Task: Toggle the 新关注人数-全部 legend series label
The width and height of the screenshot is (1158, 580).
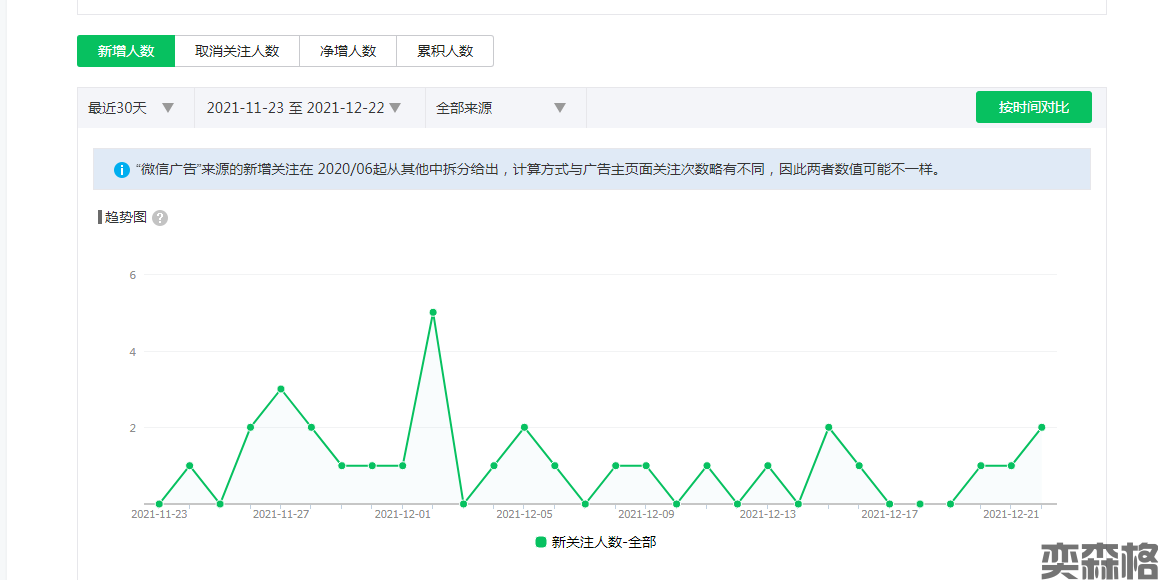Action: tap(604, 542)
